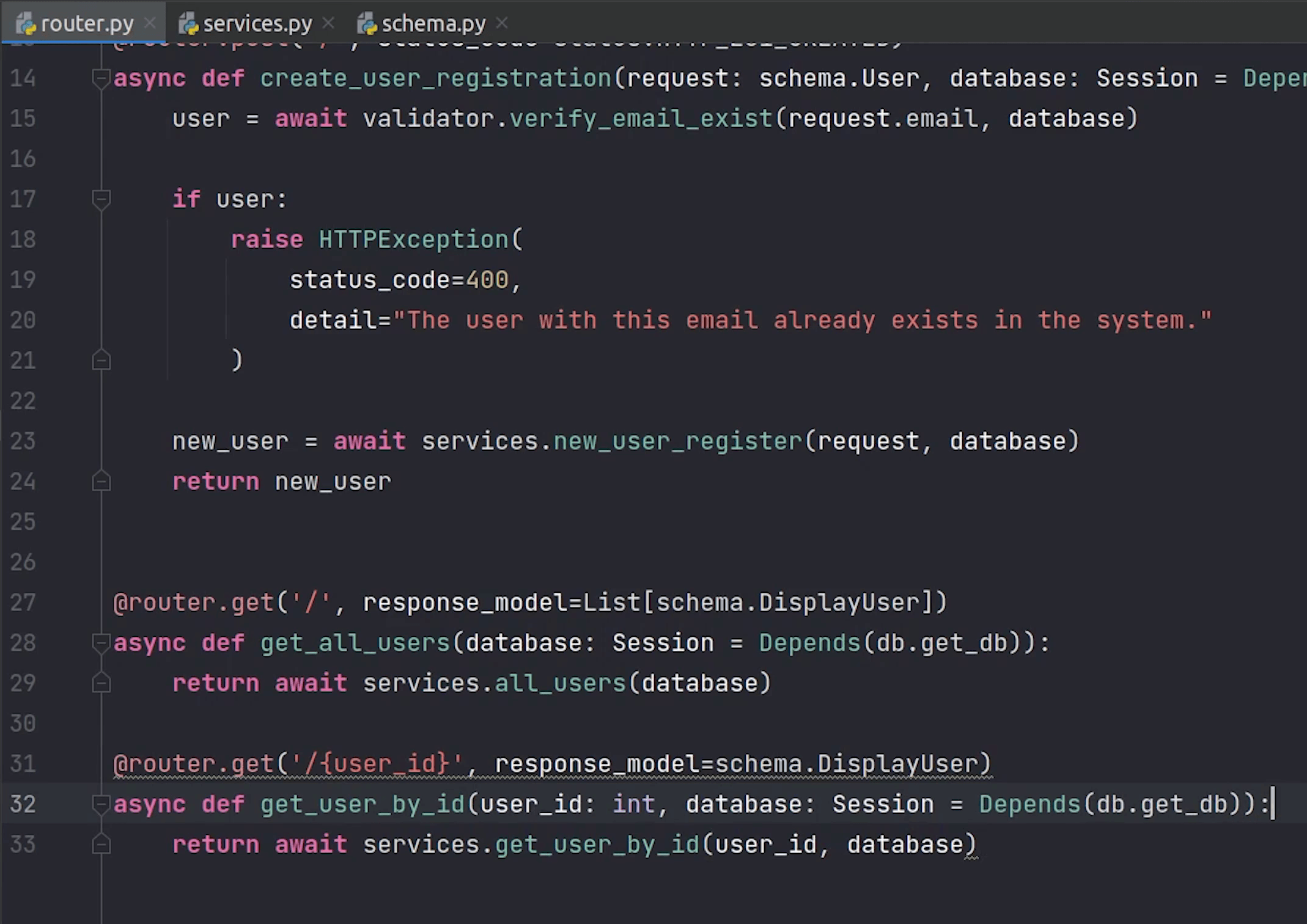Image resolution: width=1307 pixels, height=924 pixels.
Task: Close the services.py tab
Action: (328, 23)
